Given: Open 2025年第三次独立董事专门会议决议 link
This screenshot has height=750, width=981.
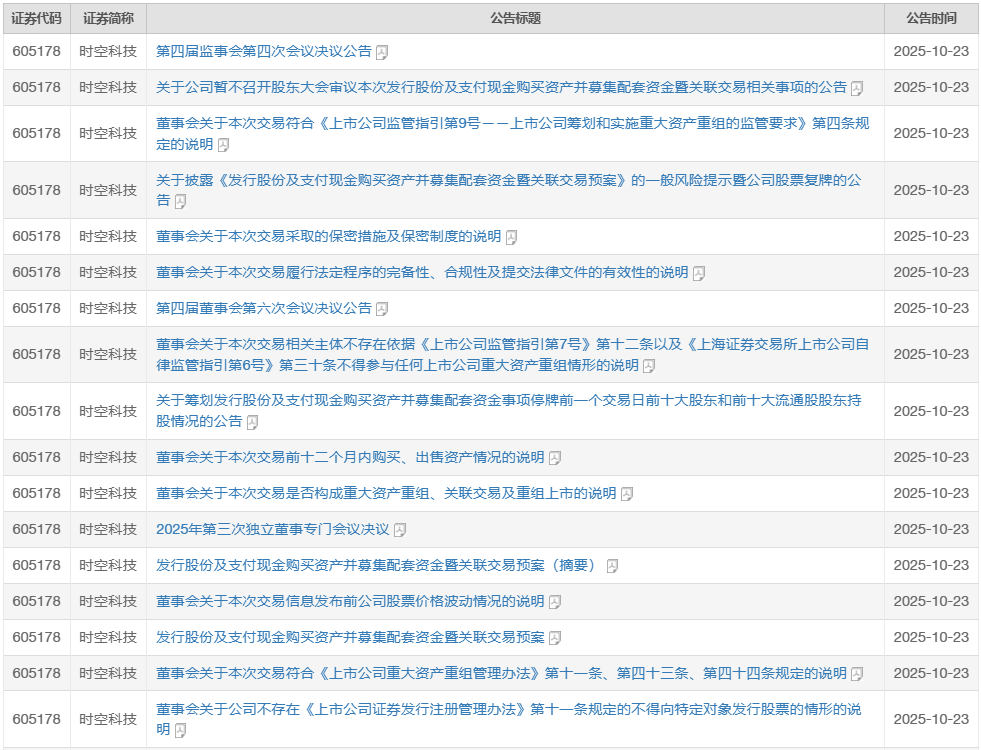Looking at the screenshot, I should click(272, 529).
